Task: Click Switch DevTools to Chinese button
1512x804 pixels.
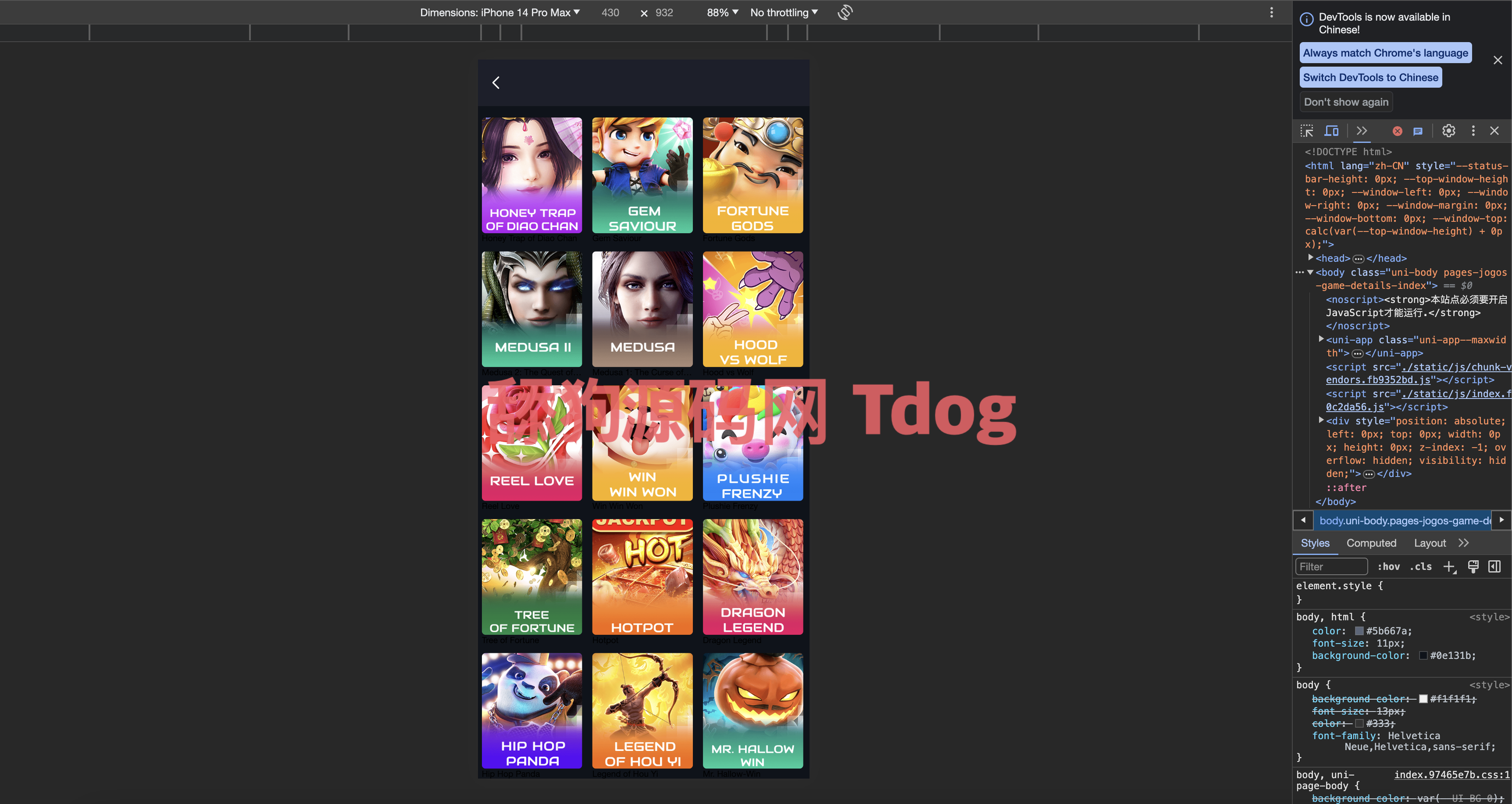Action: click(x=1370, y=77)
